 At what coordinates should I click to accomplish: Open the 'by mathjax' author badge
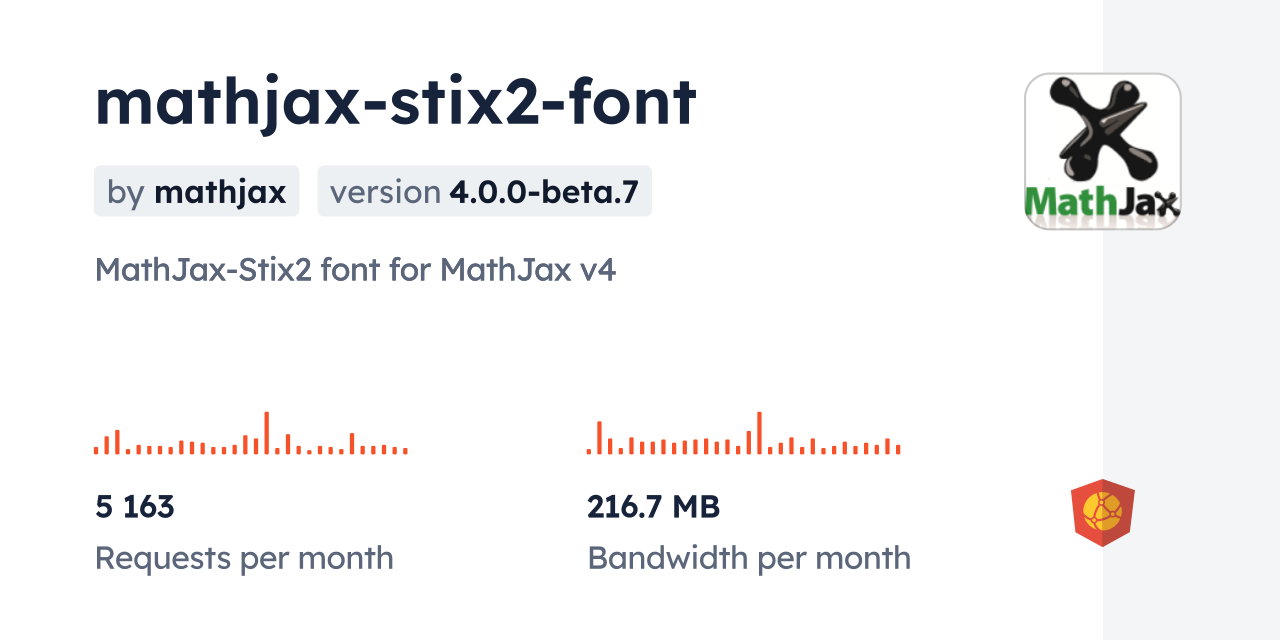click(x=196, y=191)
